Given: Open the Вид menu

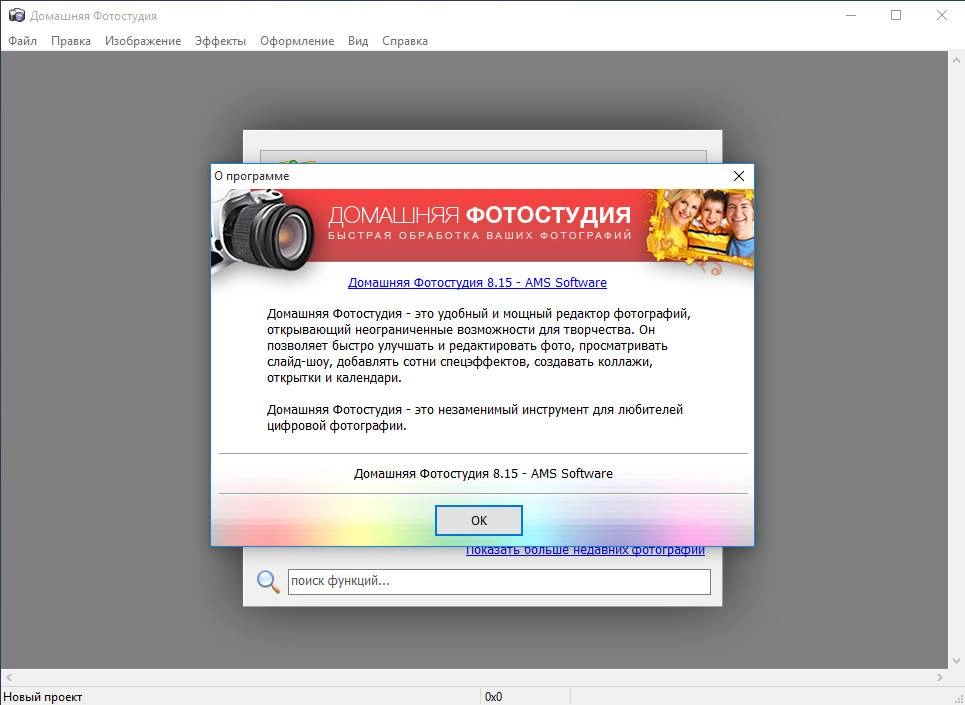Looking at the screenshot, I should [358, 41].
